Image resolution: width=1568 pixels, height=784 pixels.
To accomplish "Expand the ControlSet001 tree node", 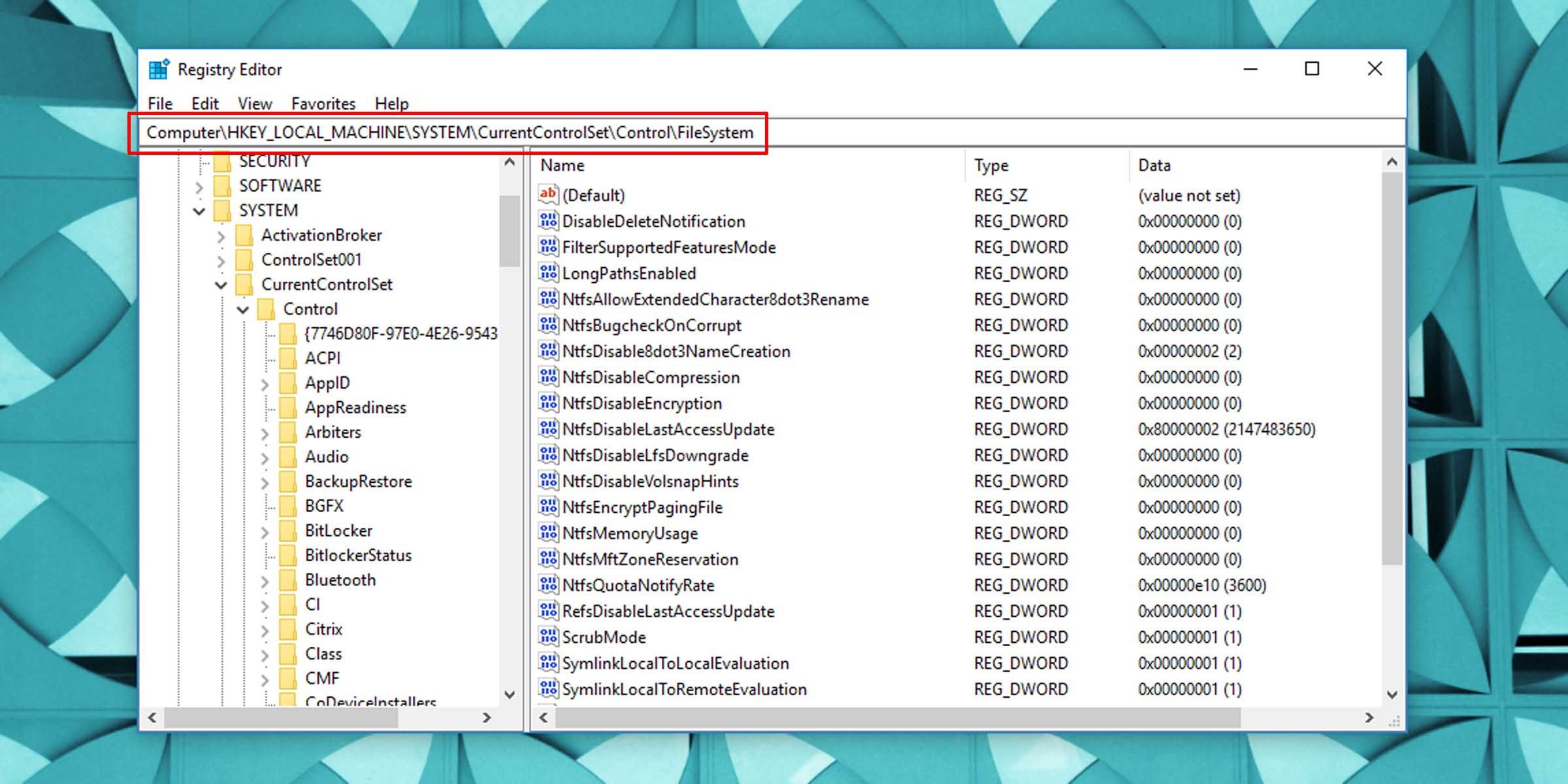I will pos(220,259).
